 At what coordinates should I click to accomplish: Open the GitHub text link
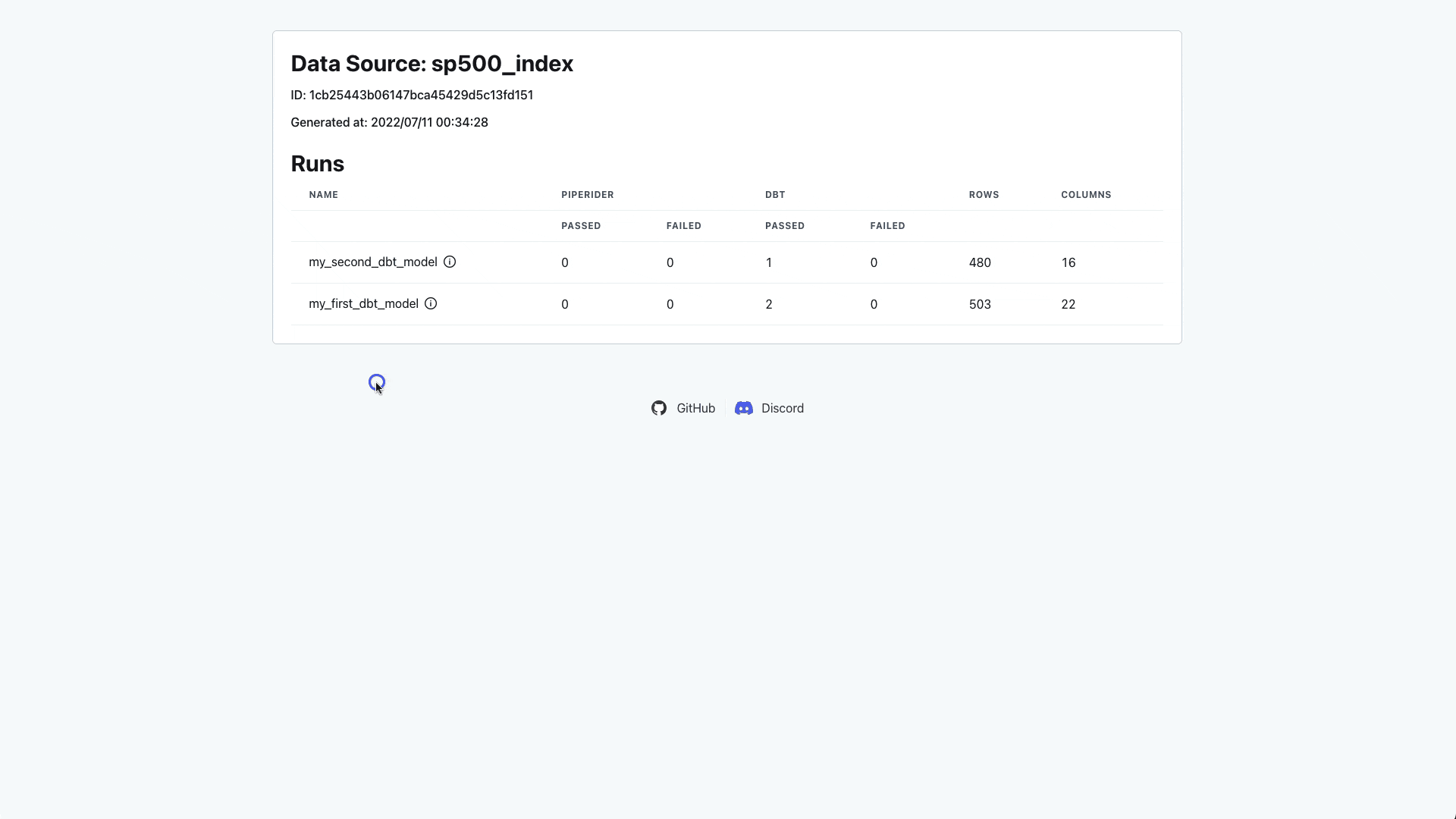click(695, 408)
